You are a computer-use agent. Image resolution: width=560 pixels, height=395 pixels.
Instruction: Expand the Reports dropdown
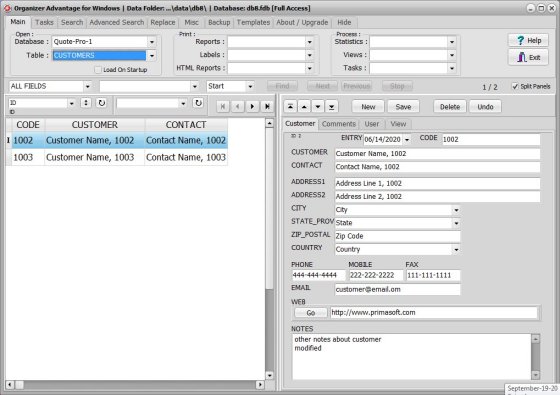[x=309, y=42]
